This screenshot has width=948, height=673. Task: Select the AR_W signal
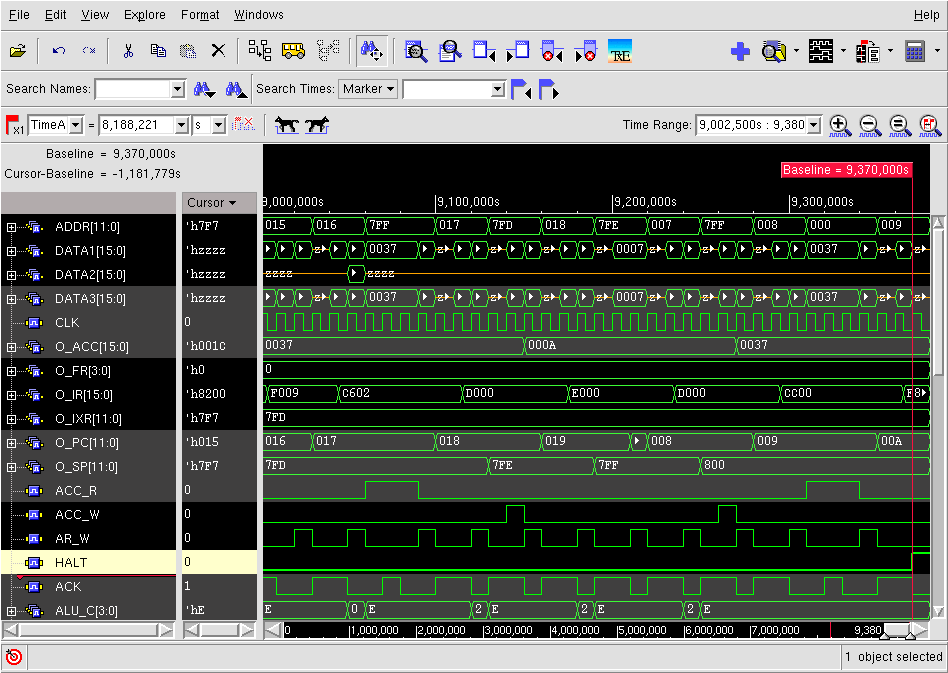[73, 539]
